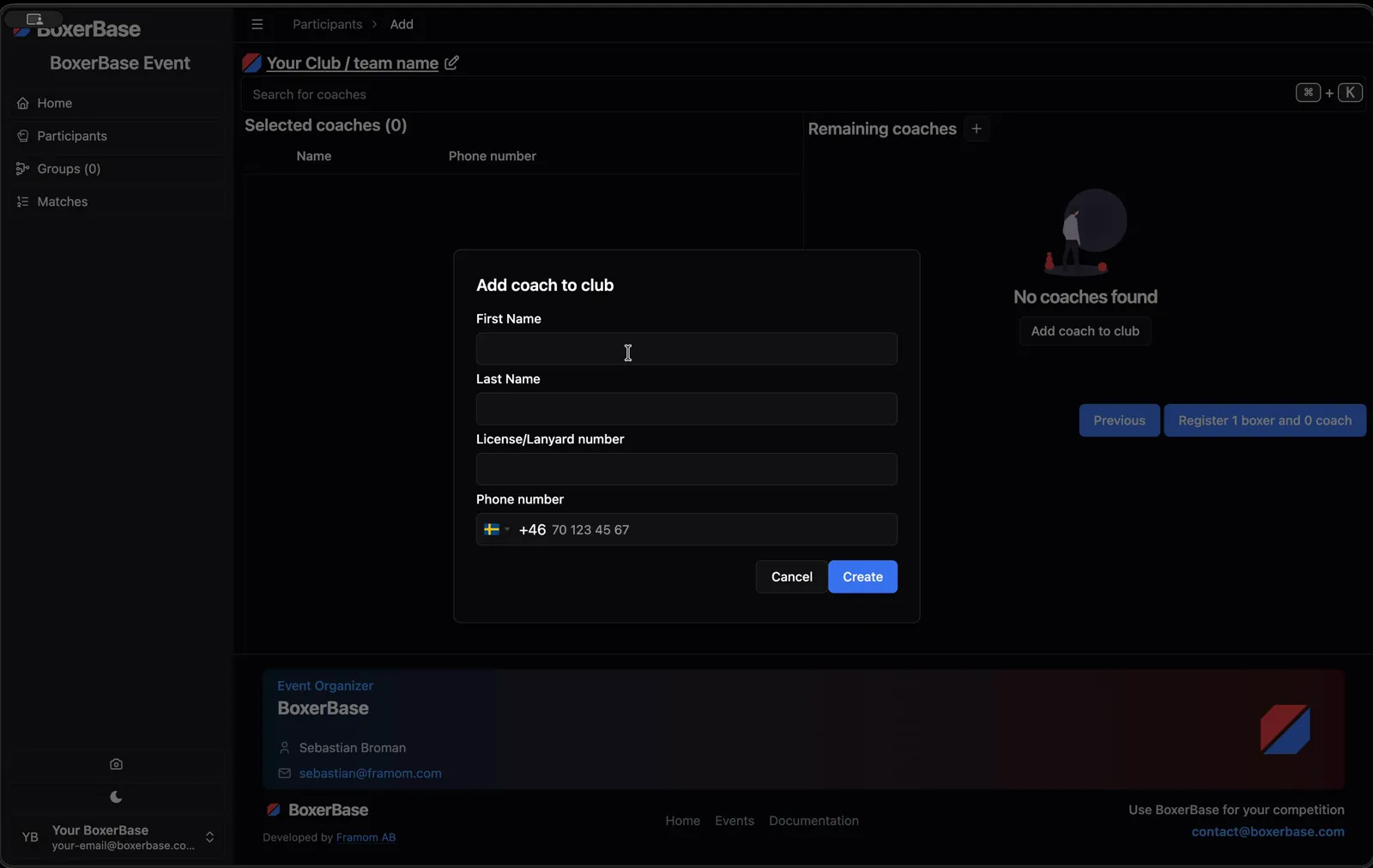Click the edit pencil next to club name

click(451, 63)
